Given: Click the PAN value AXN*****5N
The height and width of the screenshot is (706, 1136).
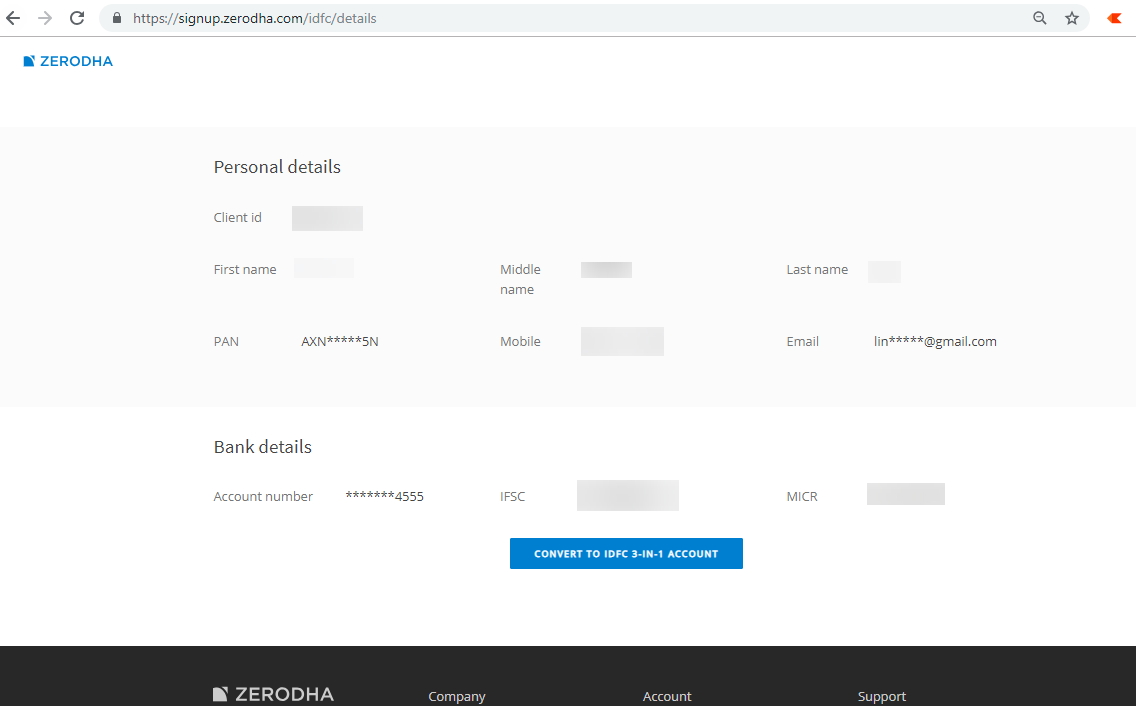Looking at the screenshot, I should click(340, 341).
